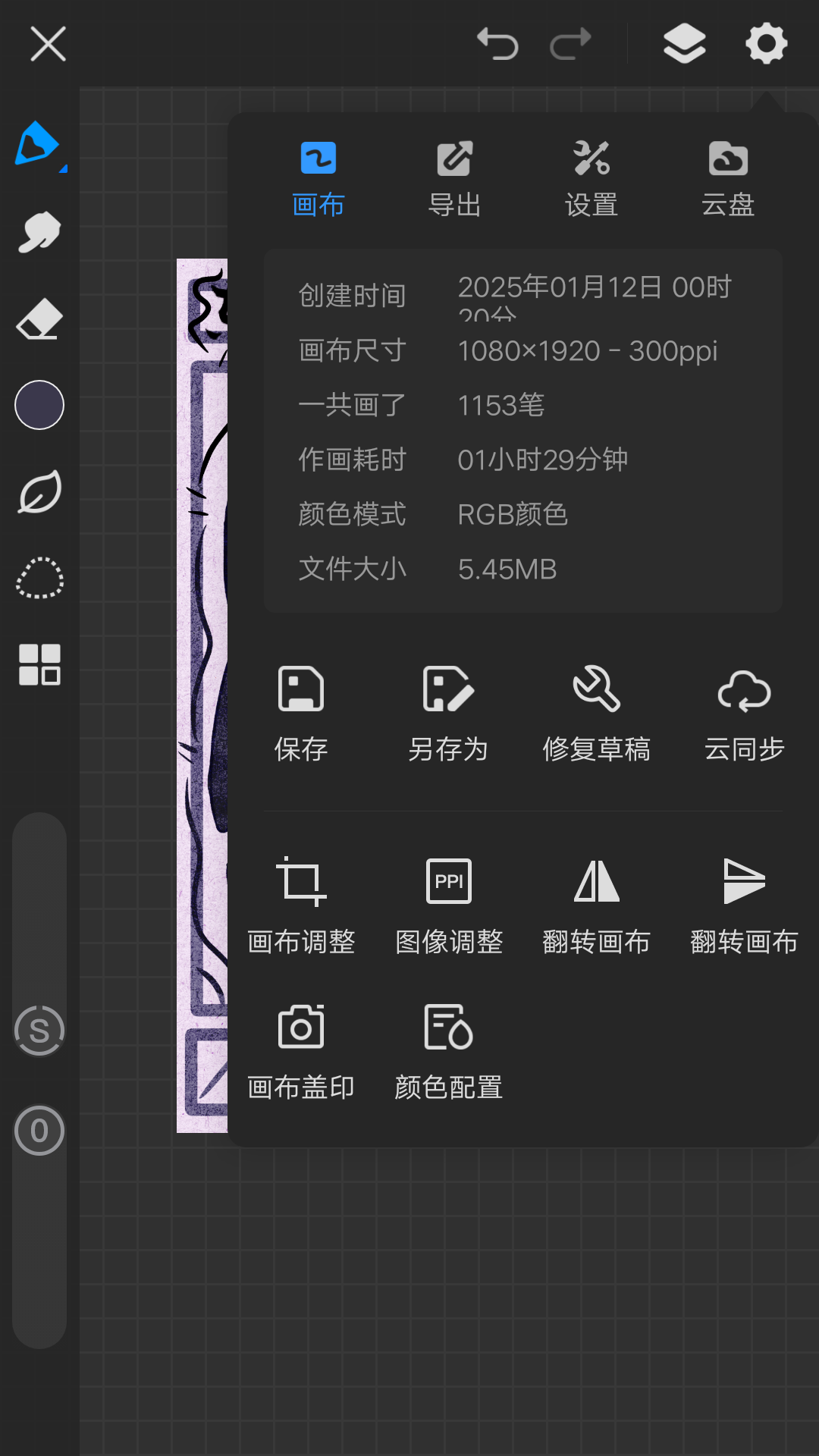Viewport: 819px width, 1456px height.
Task: Choose 另存为 to save a copy
Action: pyautogui.click(x=448, y=714)
